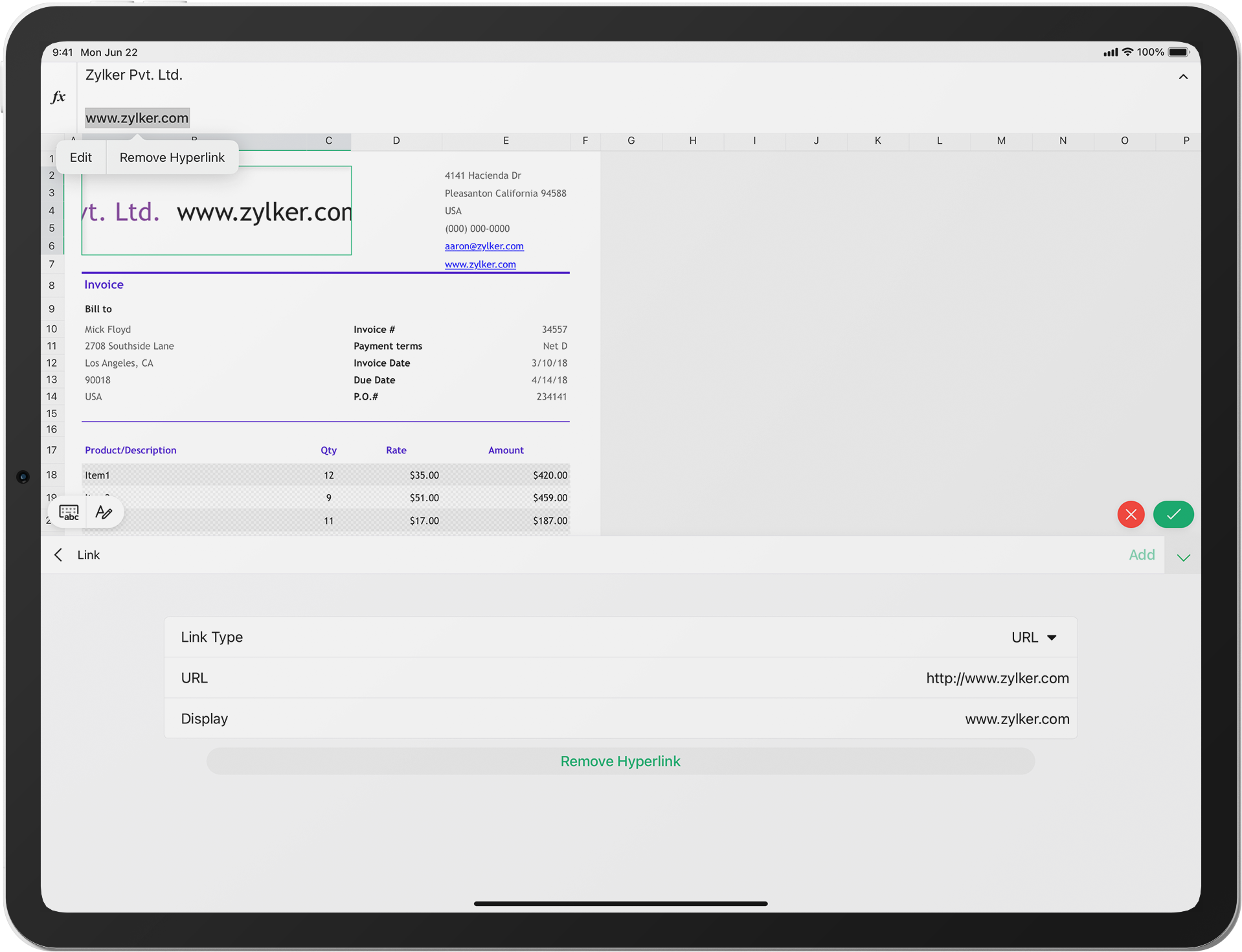Click the Invoice heading cell
The width and height of the screenshot is (1242, 952).
pos(104,285)
